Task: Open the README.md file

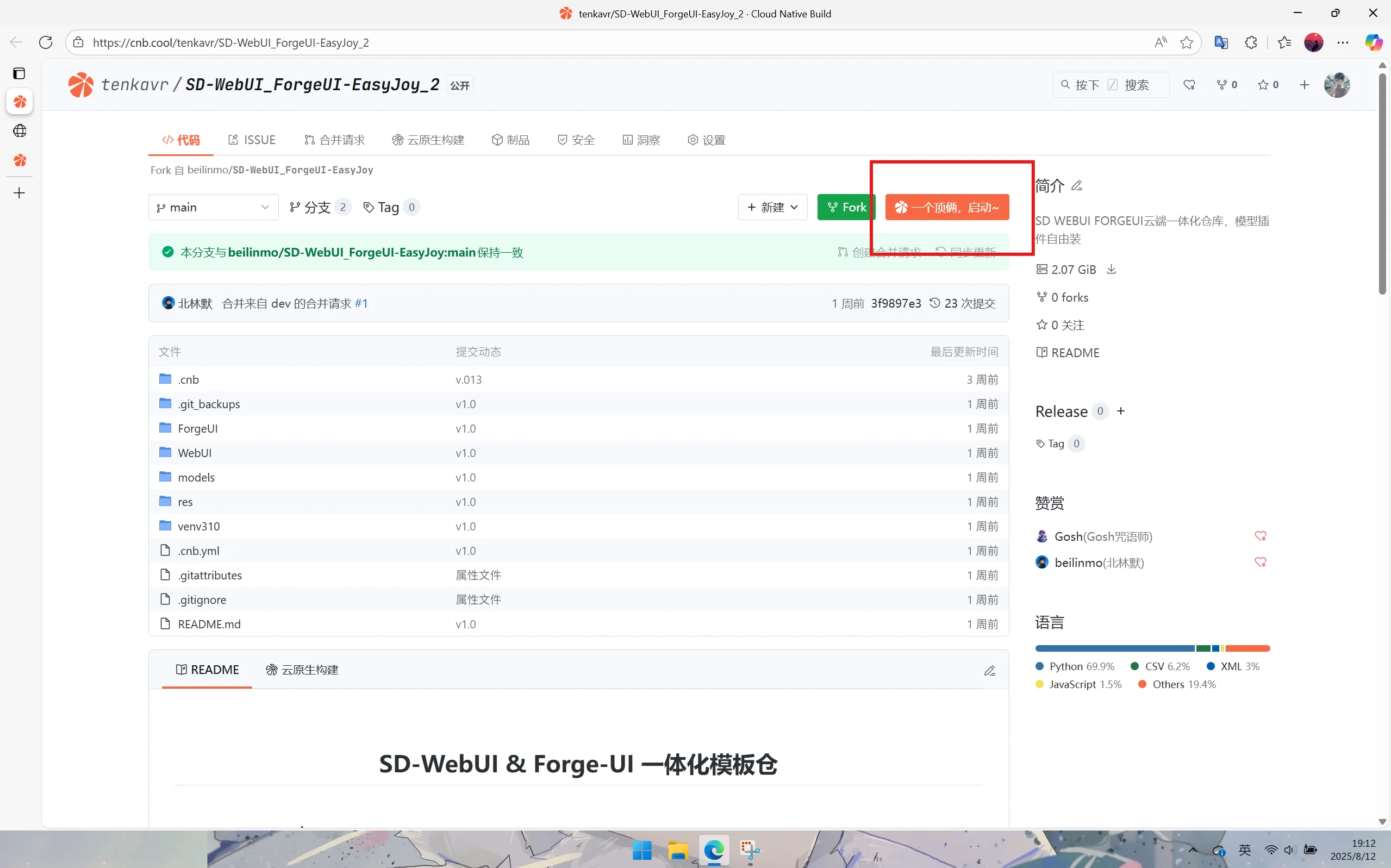Action: click(209, 624)
